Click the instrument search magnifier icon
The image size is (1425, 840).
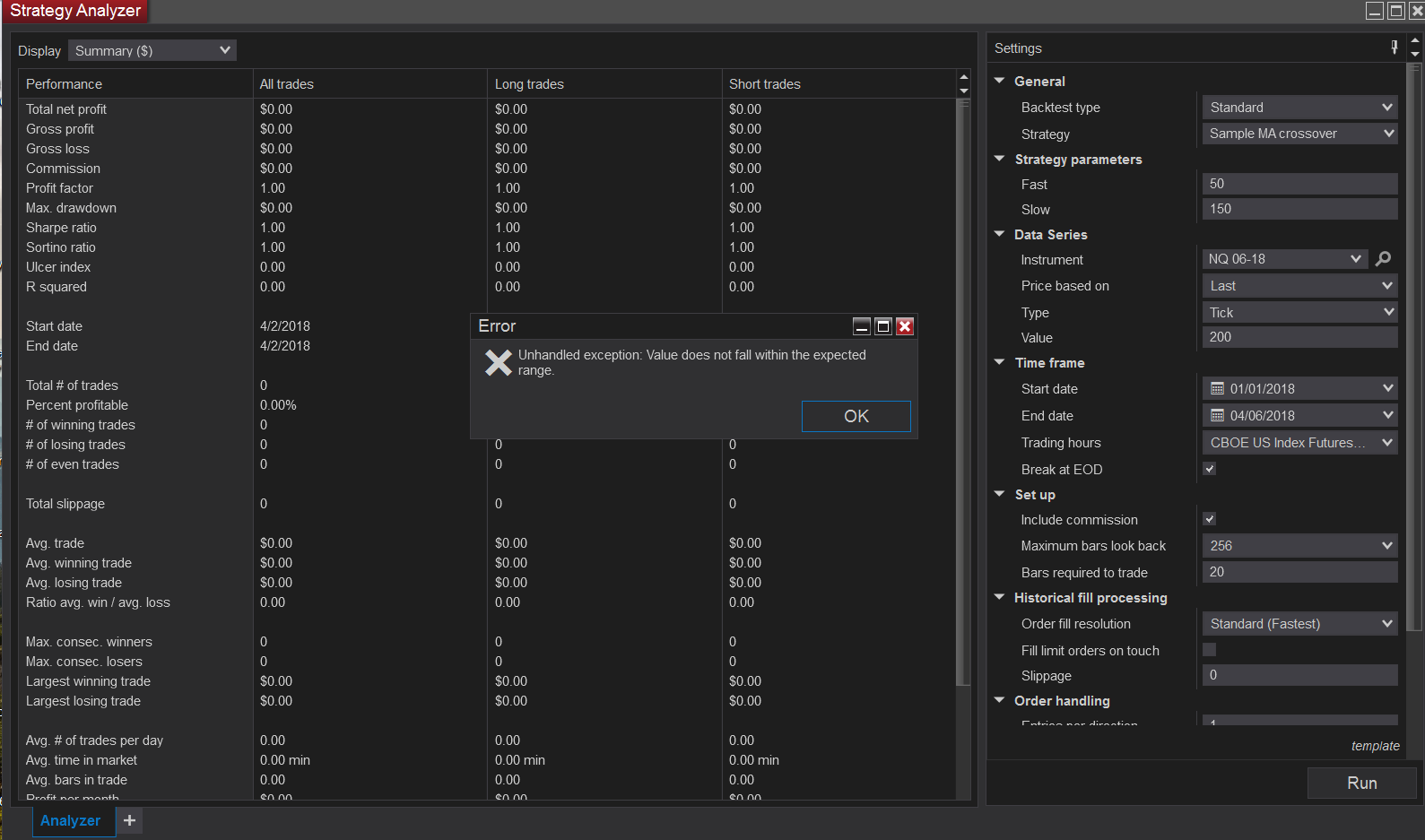[1384, 259]
